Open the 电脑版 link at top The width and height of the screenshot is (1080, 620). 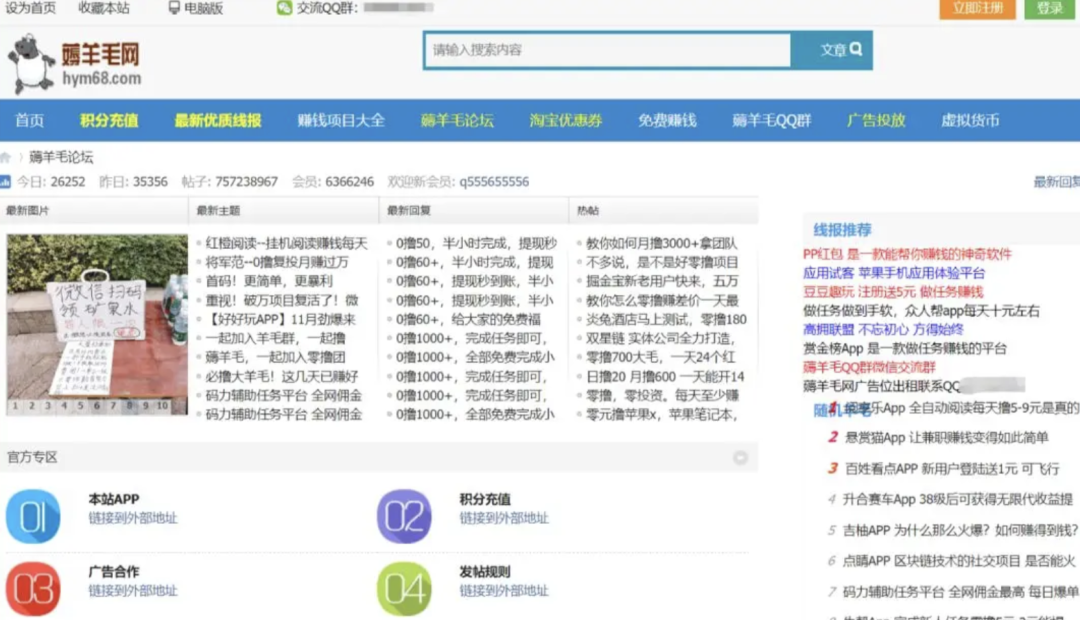196,8
